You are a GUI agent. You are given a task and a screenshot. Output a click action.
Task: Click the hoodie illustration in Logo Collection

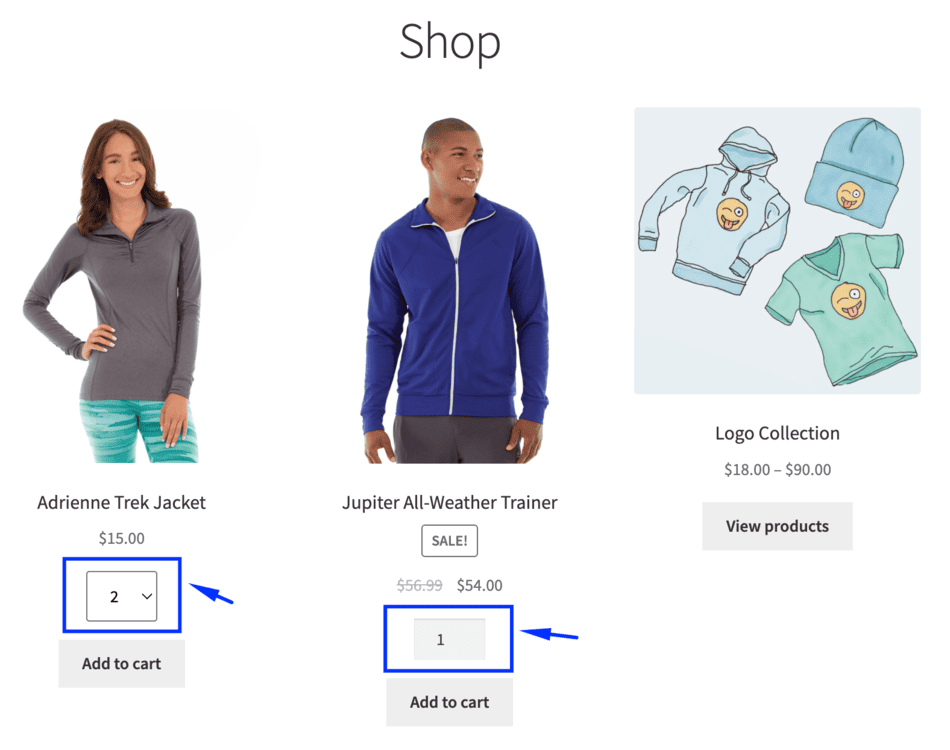[x=715, y=212]
